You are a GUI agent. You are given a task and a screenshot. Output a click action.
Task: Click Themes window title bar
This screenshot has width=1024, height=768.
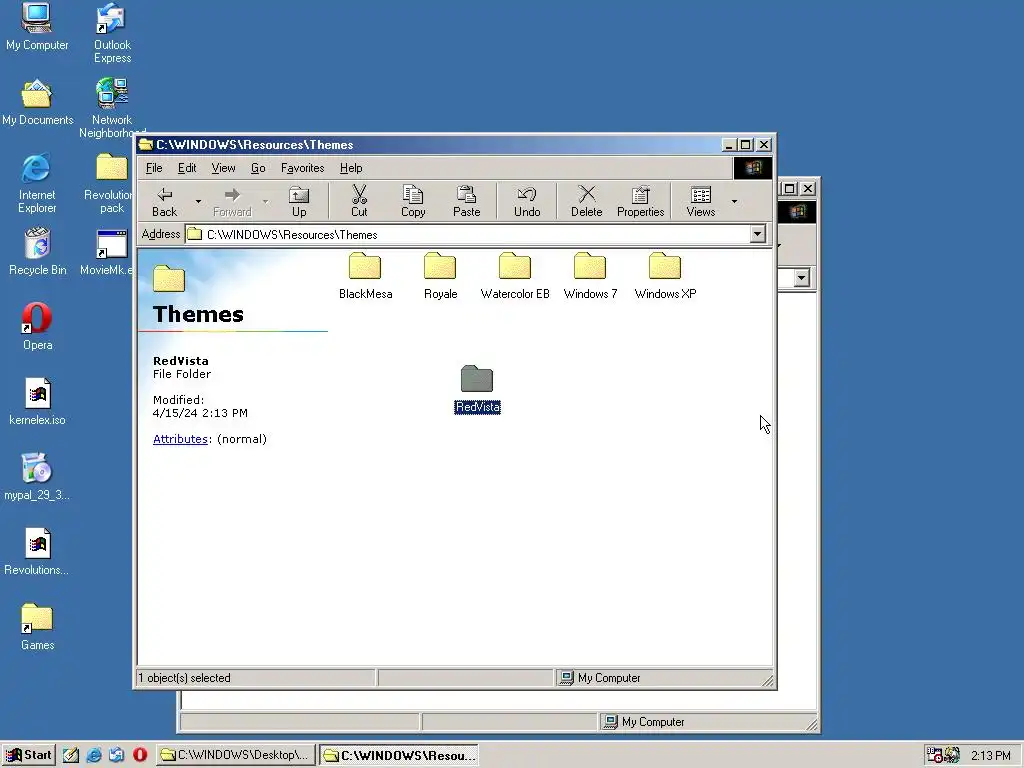pos(428,144)
